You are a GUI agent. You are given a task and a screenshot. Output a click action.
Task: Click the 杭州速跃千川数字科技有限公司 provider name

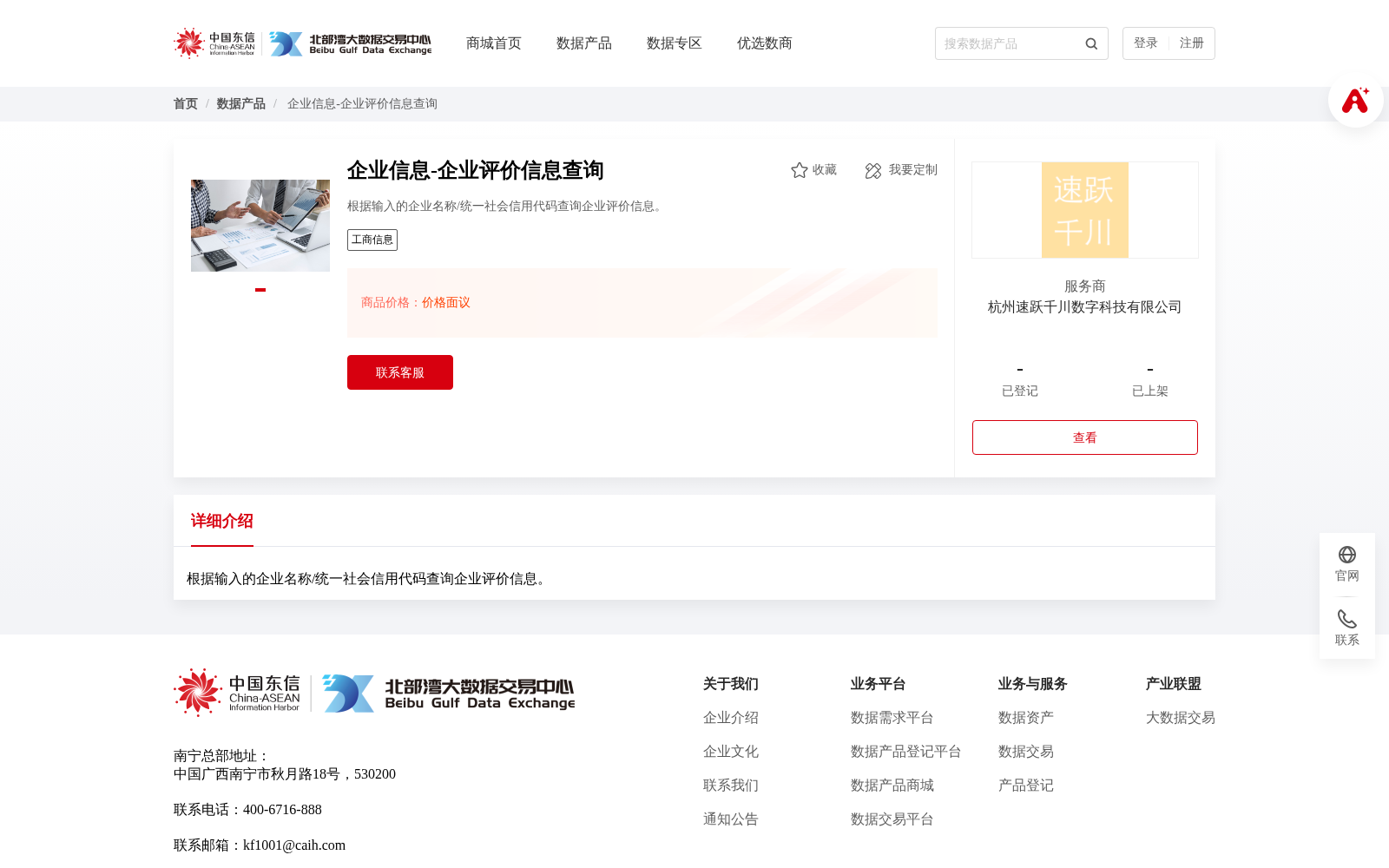[x=1085, y=307]
